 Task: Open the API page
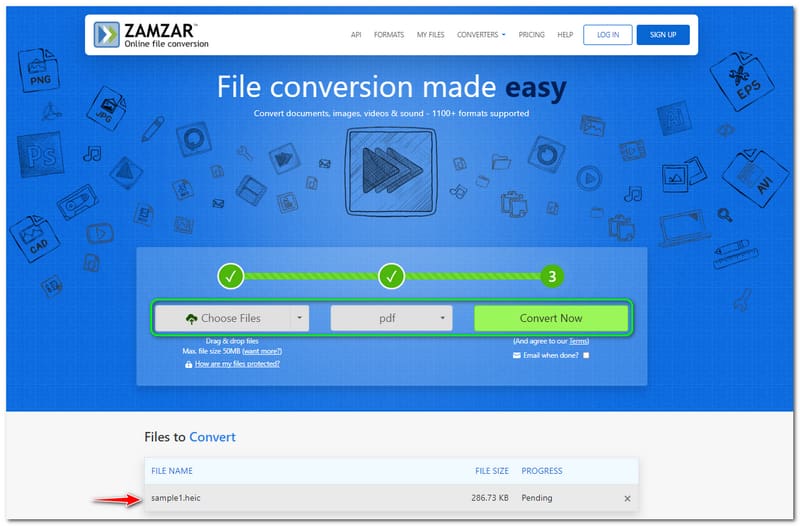click(356, 35)
